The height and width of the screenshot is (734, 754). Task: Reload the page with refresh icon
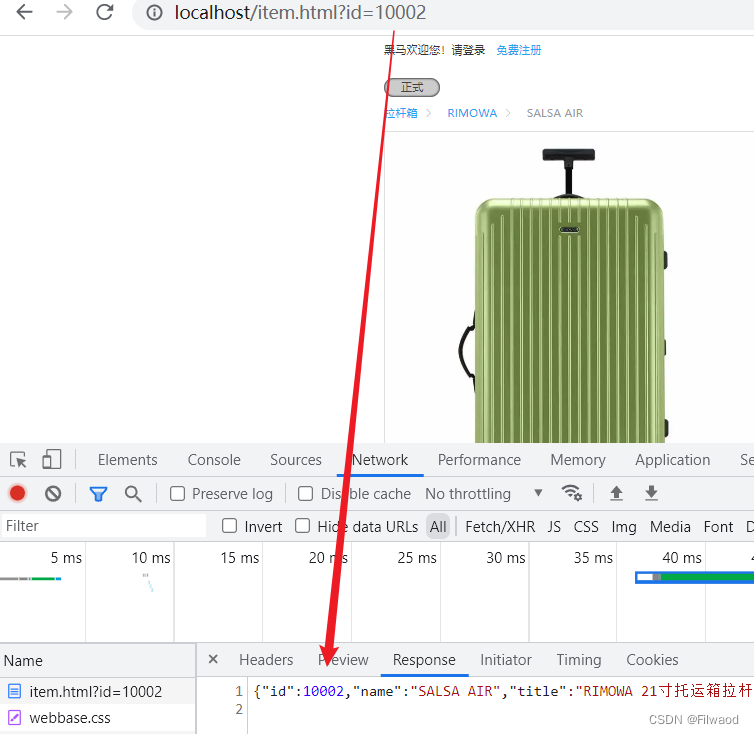point(105,12)
